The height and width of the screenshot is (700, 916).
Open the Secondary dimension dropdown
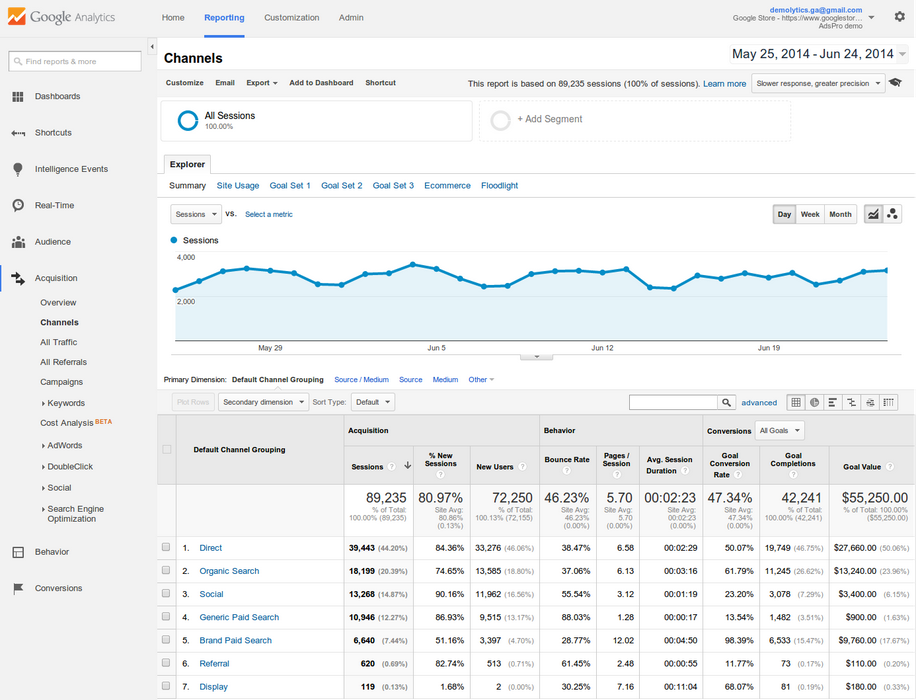pos(263,402)
